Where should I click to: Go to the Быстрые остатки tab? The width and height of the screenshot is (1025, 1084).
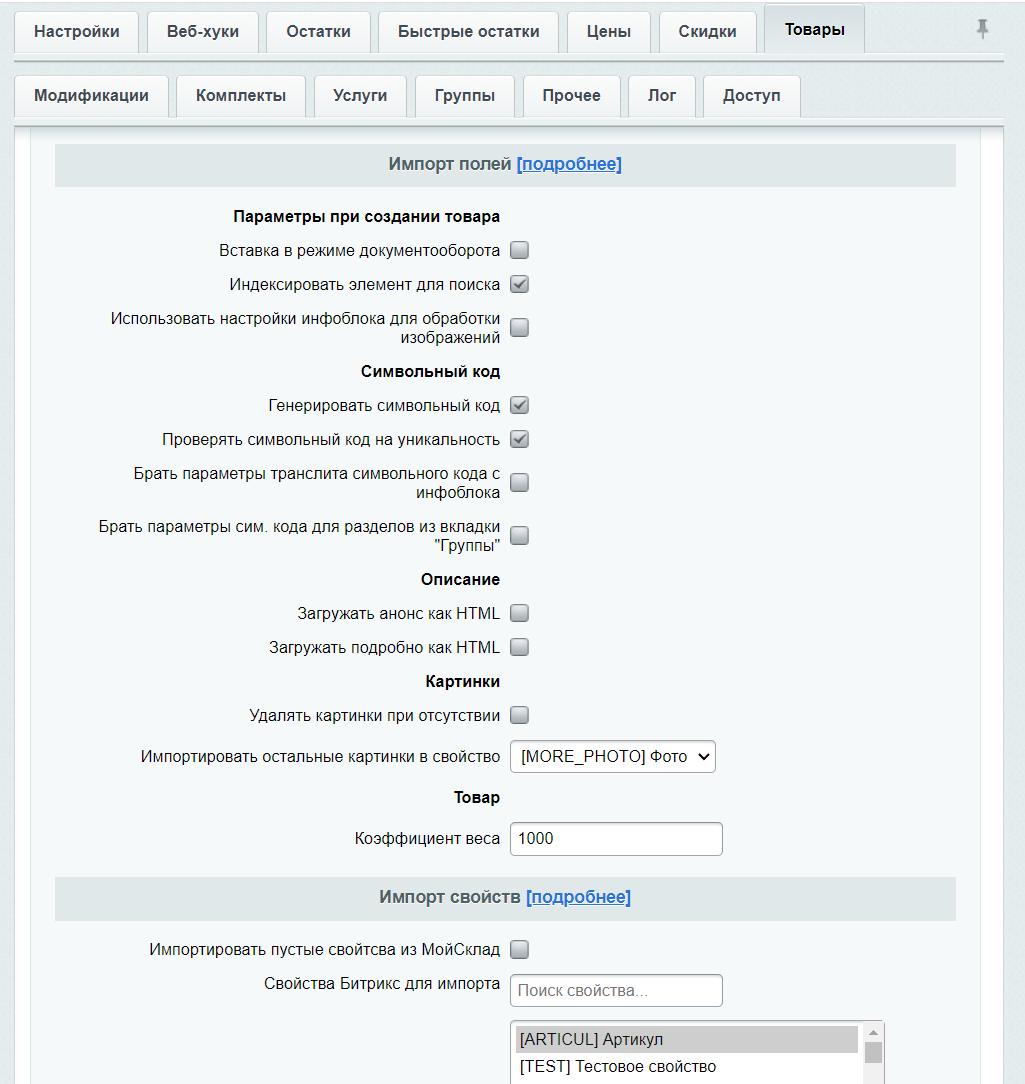coord(468,32)
